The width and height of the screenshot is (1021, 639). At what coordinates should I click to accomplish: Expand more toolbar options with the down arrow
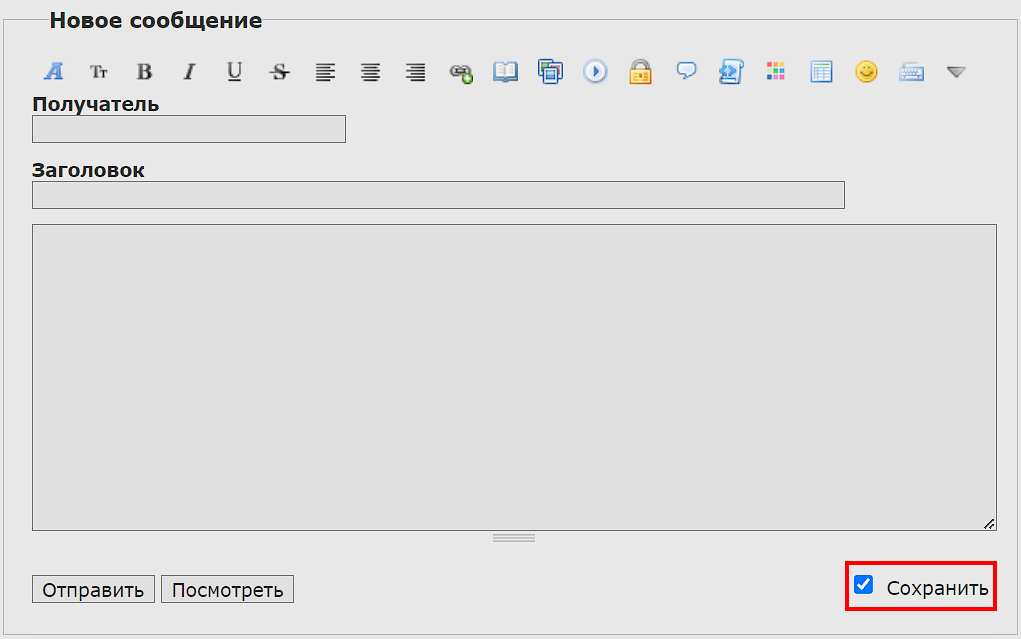pyautogui.click(x=956, y=72)
